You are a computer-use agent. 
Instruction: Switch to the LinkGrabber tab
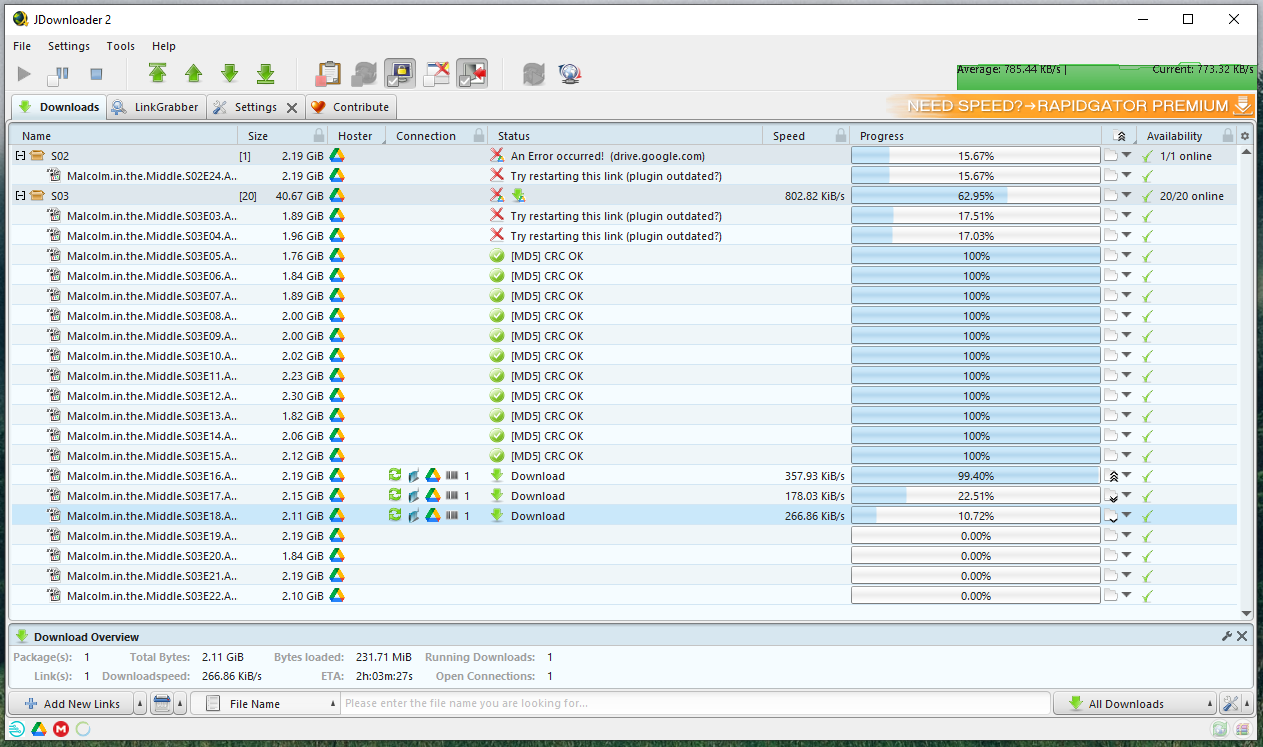(x=156, y=107)
